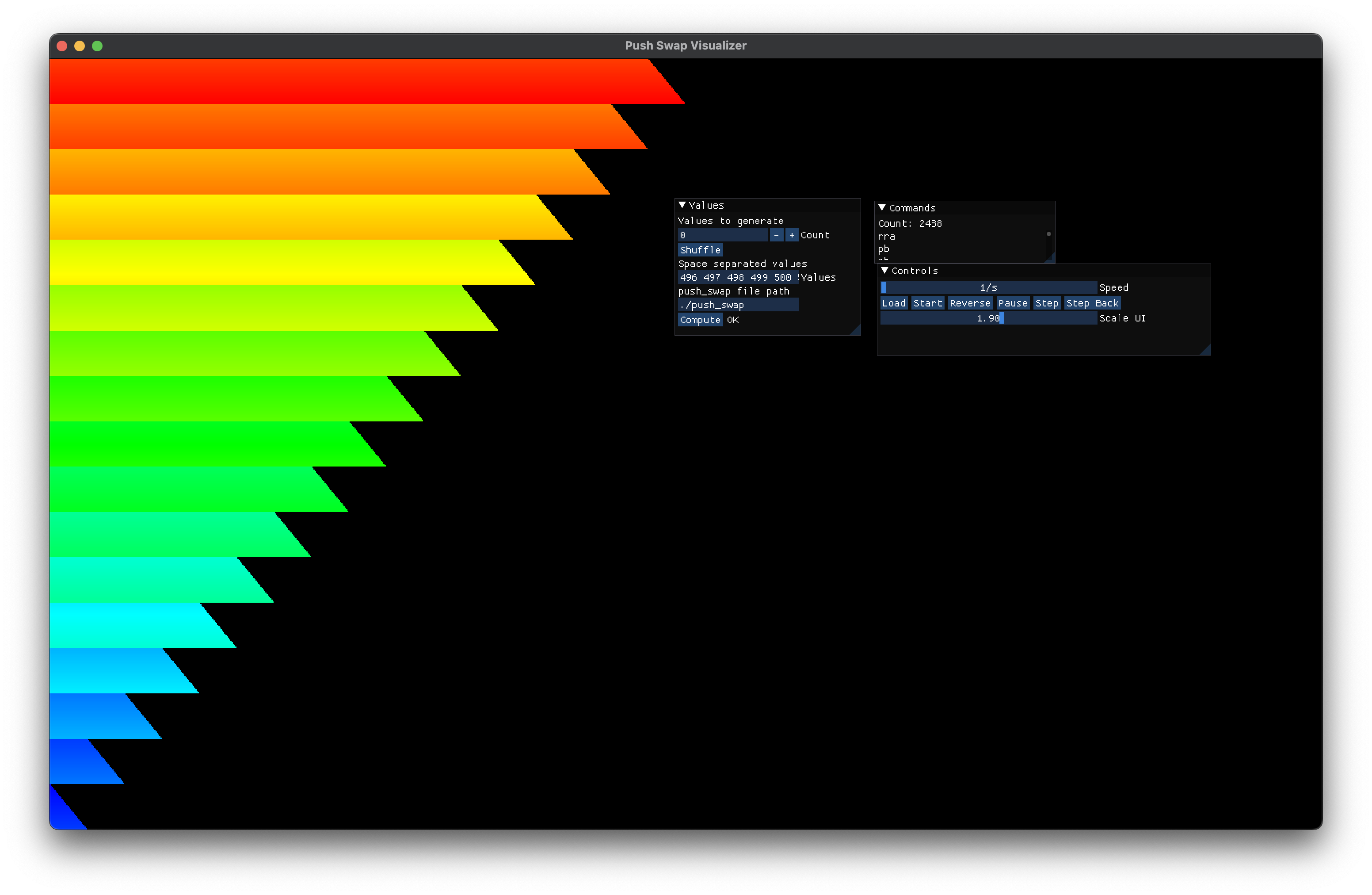Increase count with plus button

click(x=792, y=235)
